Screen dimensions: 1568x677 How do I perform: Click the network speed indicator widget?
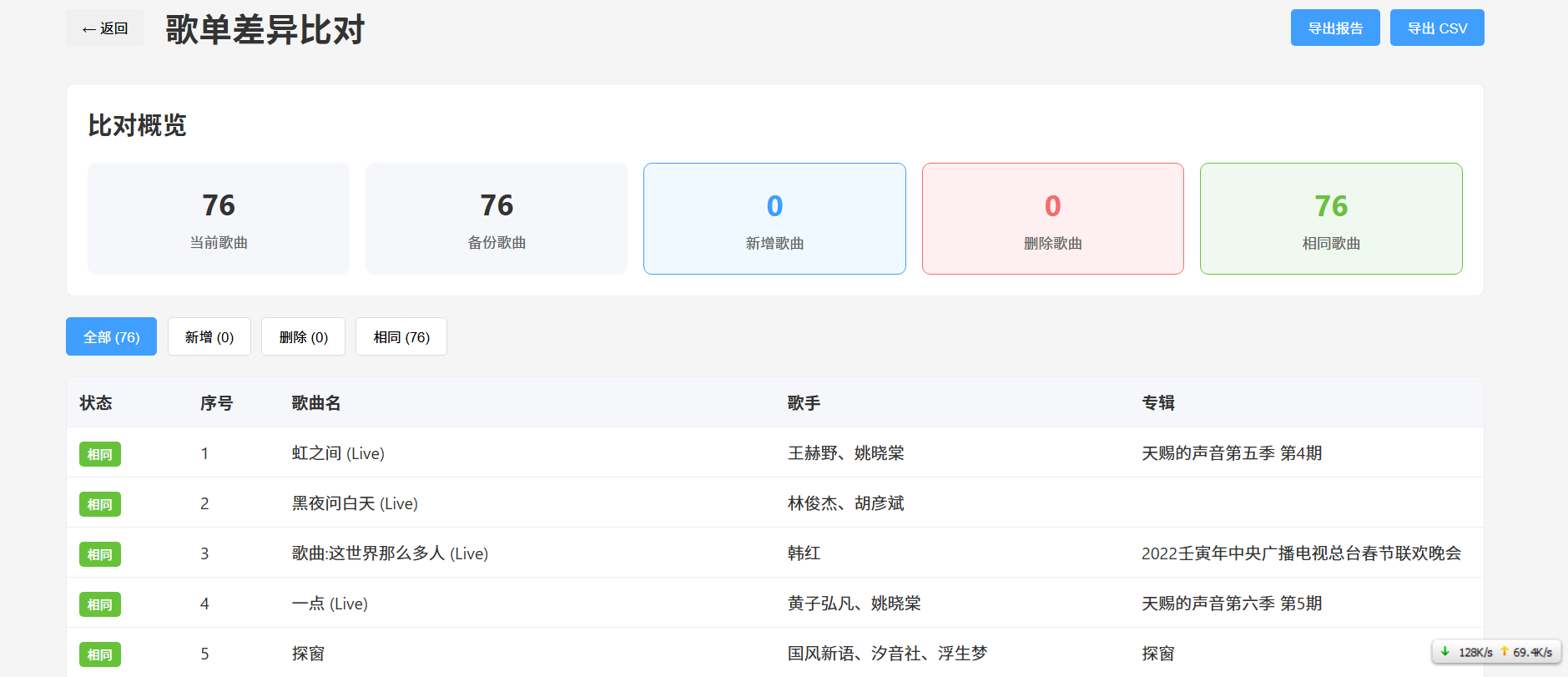(x=1496, y=652)
